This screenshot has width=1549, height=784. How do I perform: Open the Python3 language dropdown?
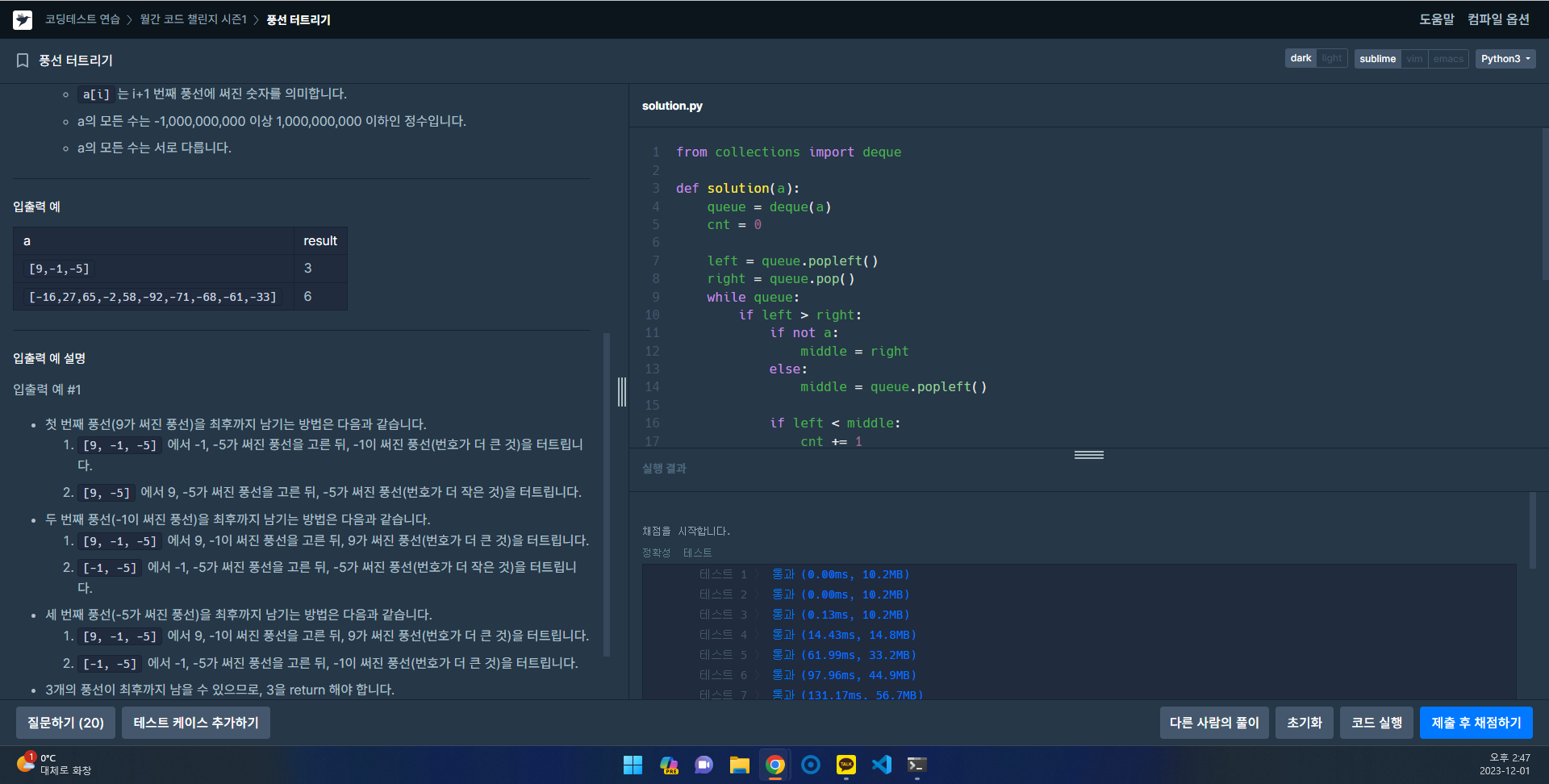click(1505, 59)
